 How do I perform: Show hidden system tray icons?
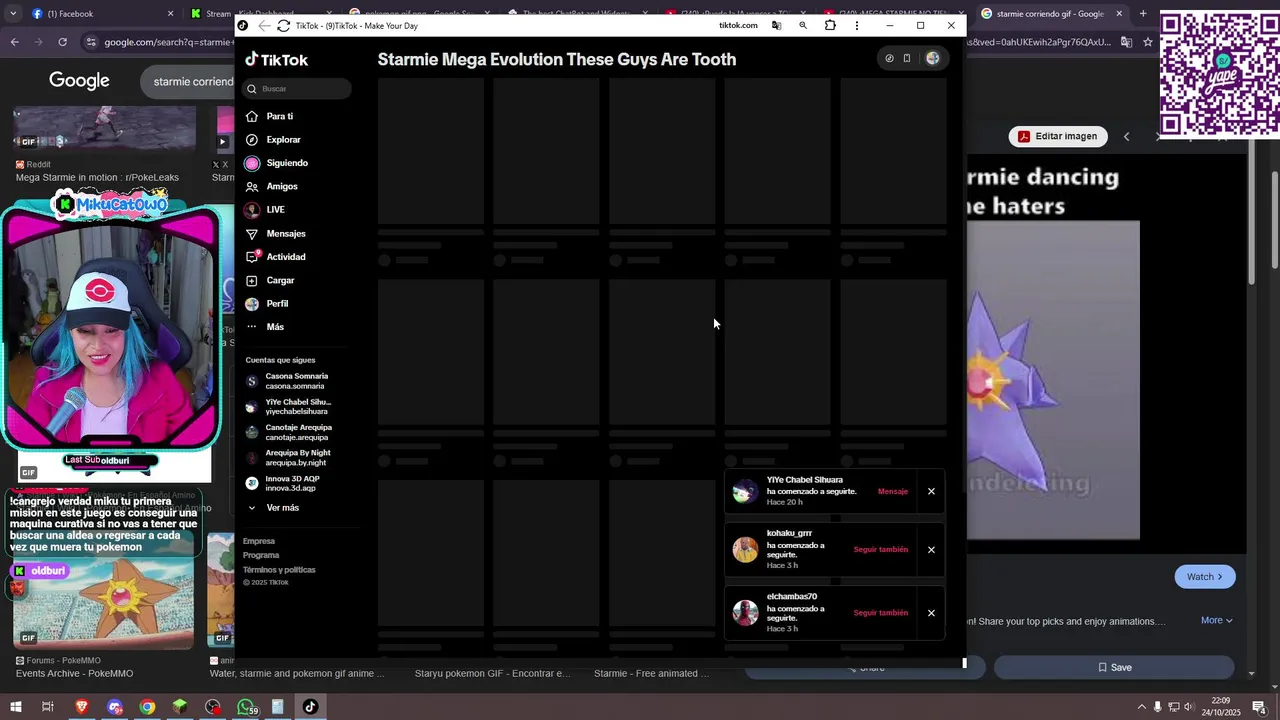[x=1141, y=707]
